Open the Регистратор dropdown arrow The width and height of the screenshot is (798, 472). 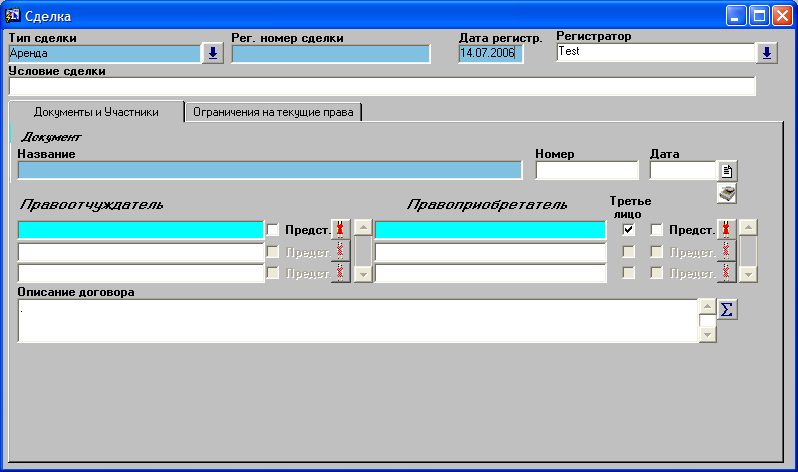pos(766,52)
